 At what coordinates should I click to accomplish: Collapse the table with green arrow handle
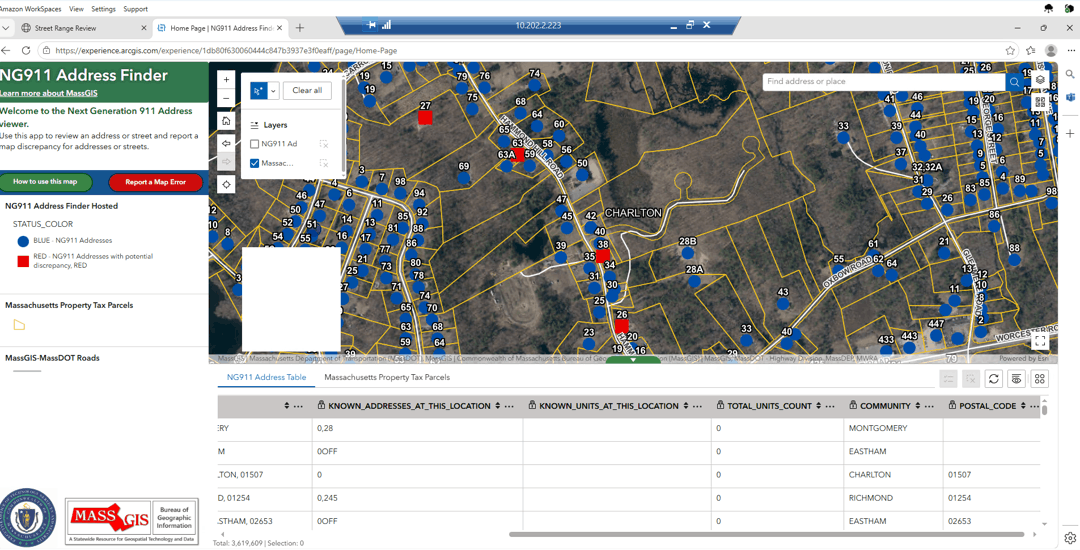click(633, 359)
